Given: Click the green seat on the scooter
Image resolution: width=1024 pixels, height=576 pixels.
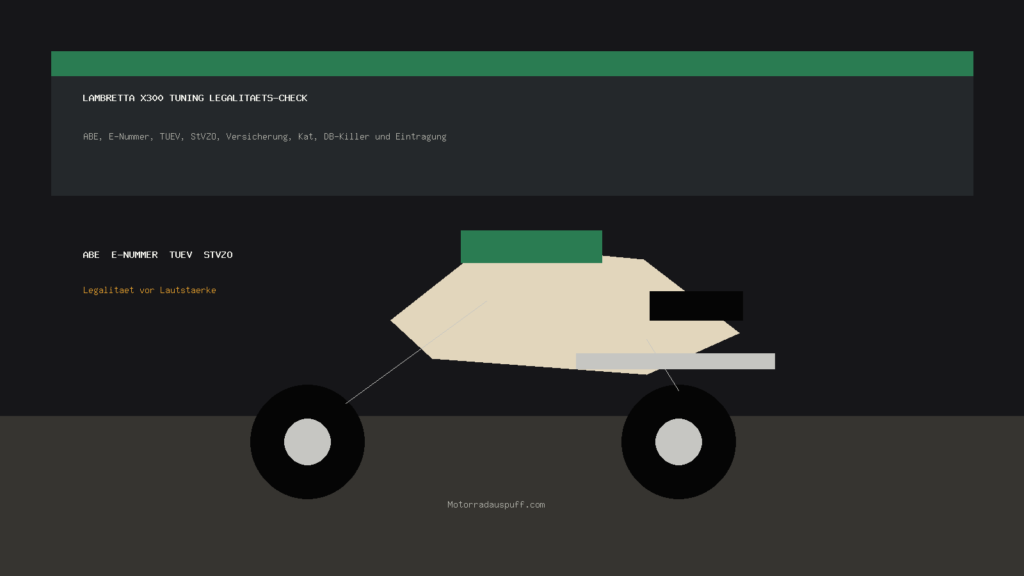Looking at the screenshot, I should [531, 247].
